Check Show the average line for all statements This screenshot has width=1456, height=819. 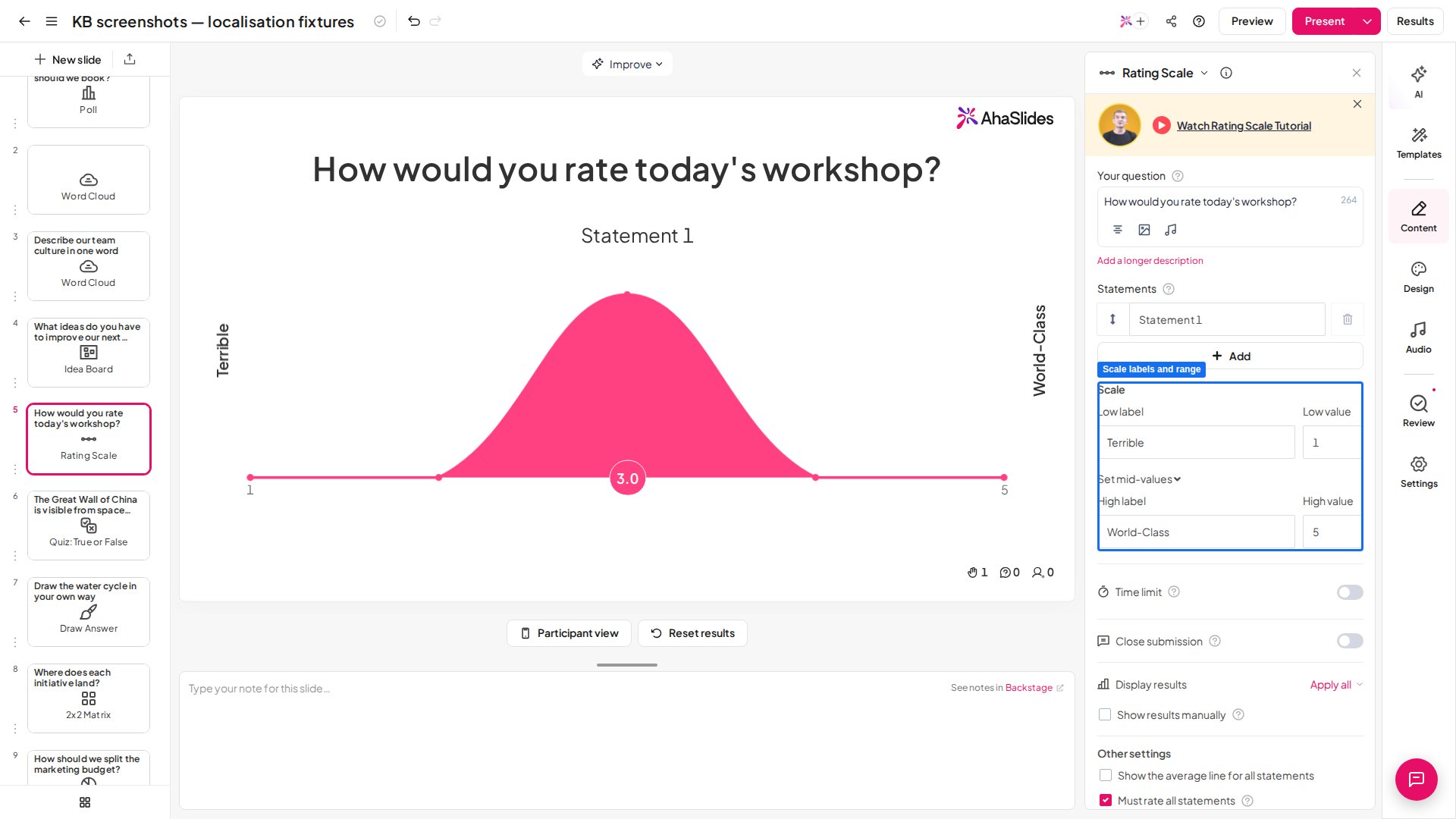[x=1106, y=776]
